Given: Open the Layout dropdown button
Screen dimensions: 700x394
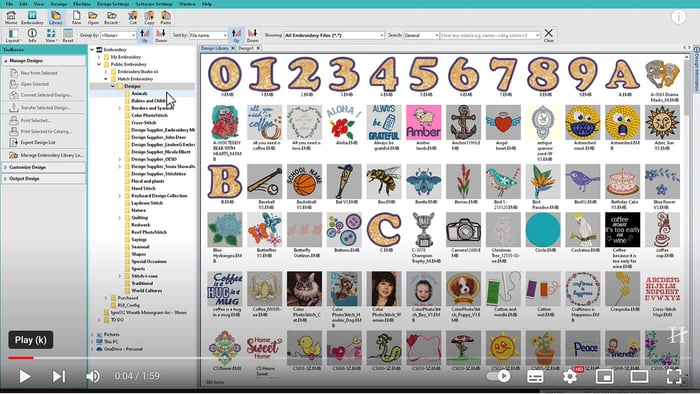Looking at the screenshot, I should pos(13,35).
